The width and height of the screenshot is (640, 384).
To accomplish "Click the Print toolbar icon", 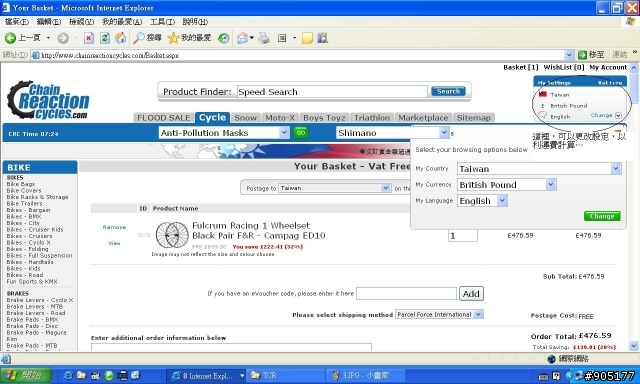I will tap(264, 38).
